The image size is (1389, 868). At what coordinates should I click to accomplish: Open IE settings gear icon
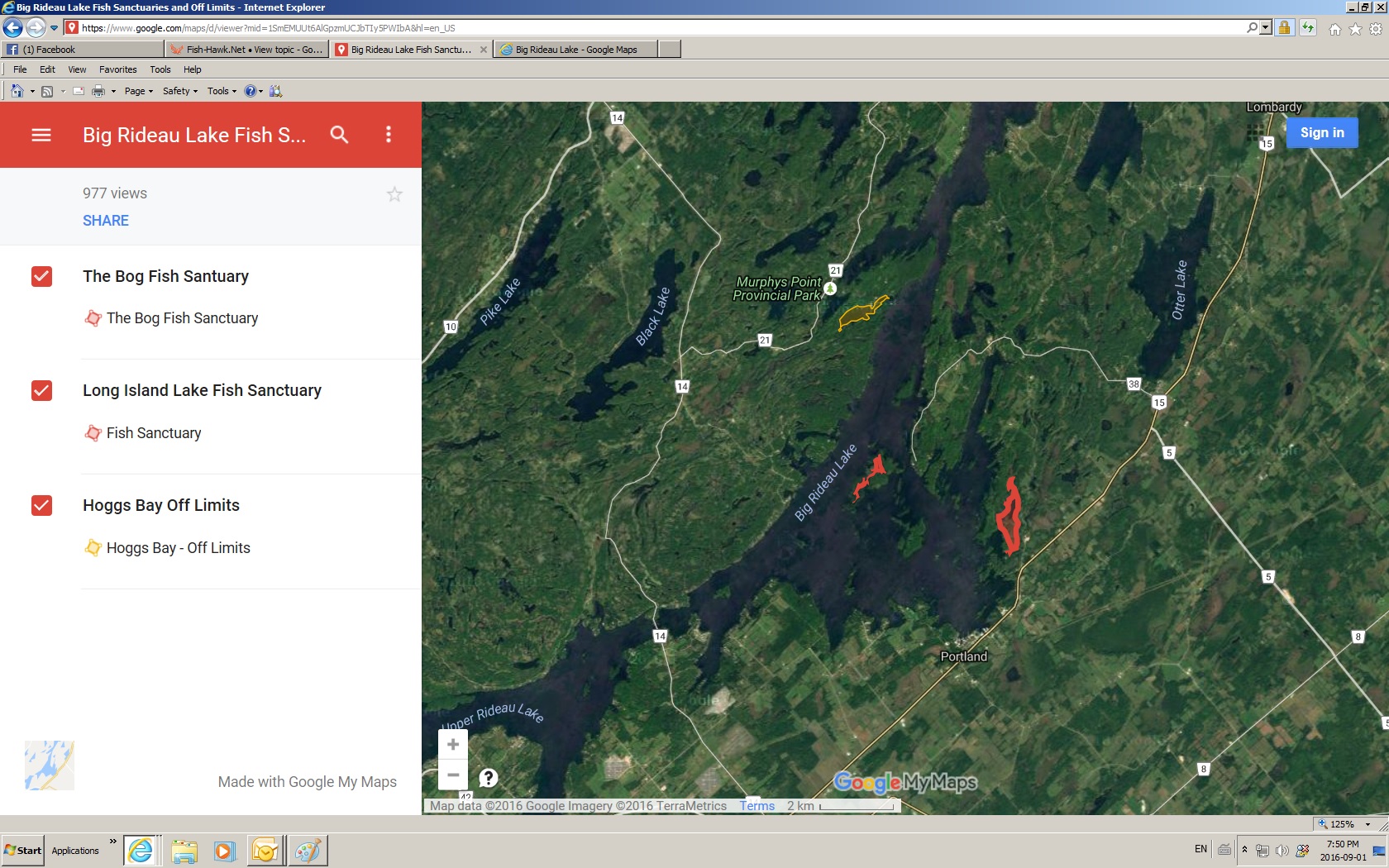coord(1376,29)
